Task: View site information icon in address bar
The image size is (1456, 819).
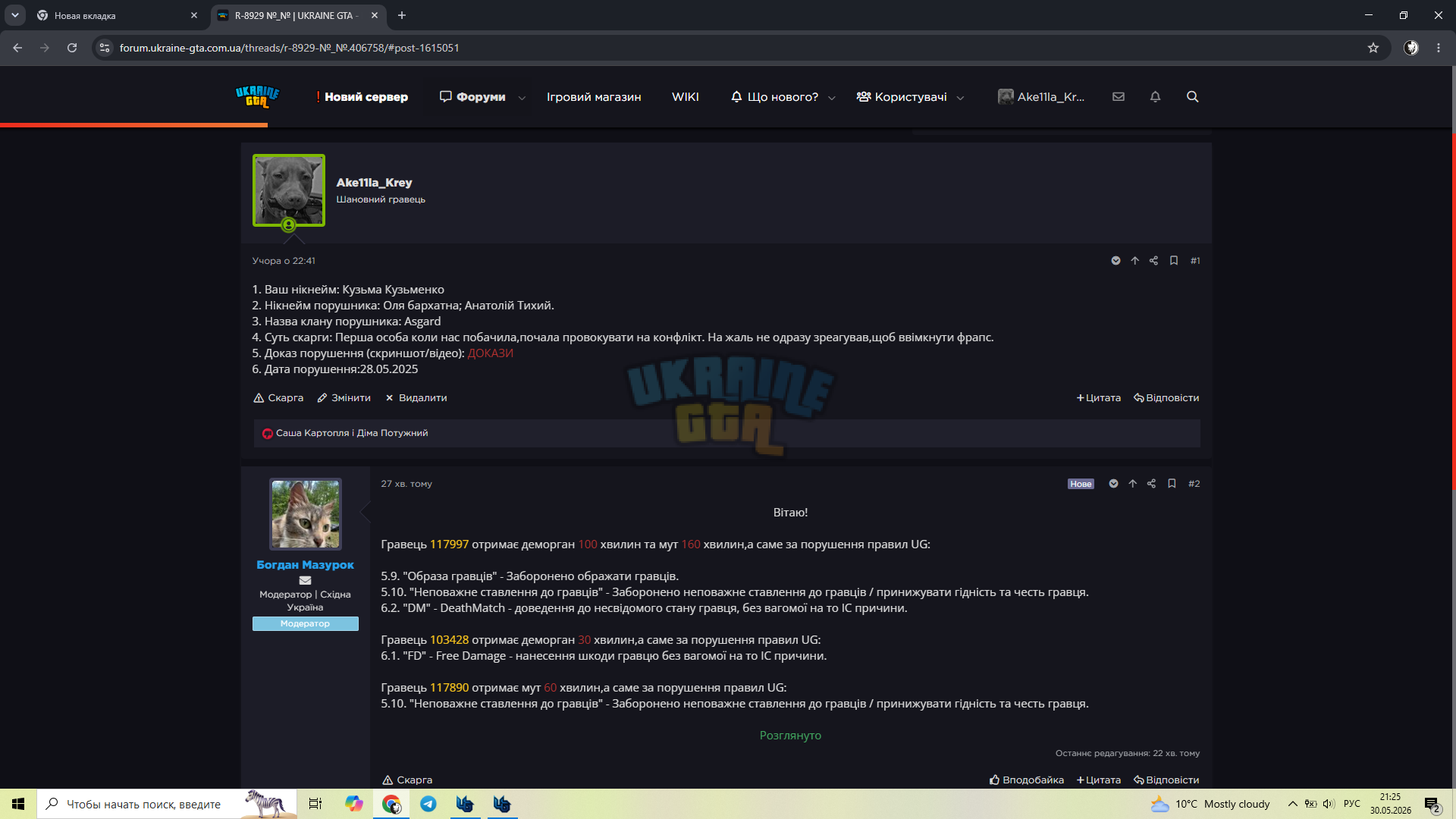Action: click(x=105, y=48)
